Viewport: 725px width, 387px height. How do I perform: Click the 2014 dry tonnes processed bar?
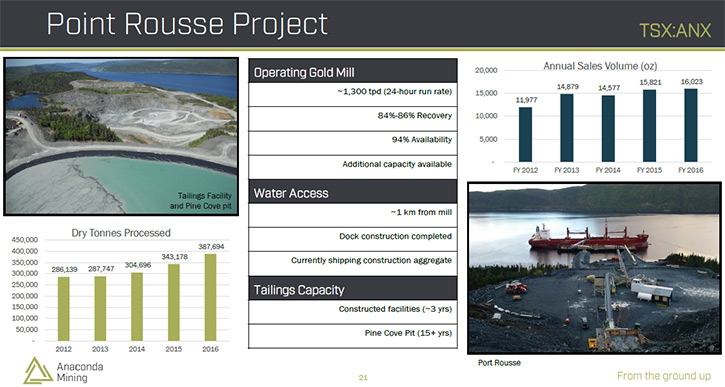pyautogui.click(x=137, y=307)
